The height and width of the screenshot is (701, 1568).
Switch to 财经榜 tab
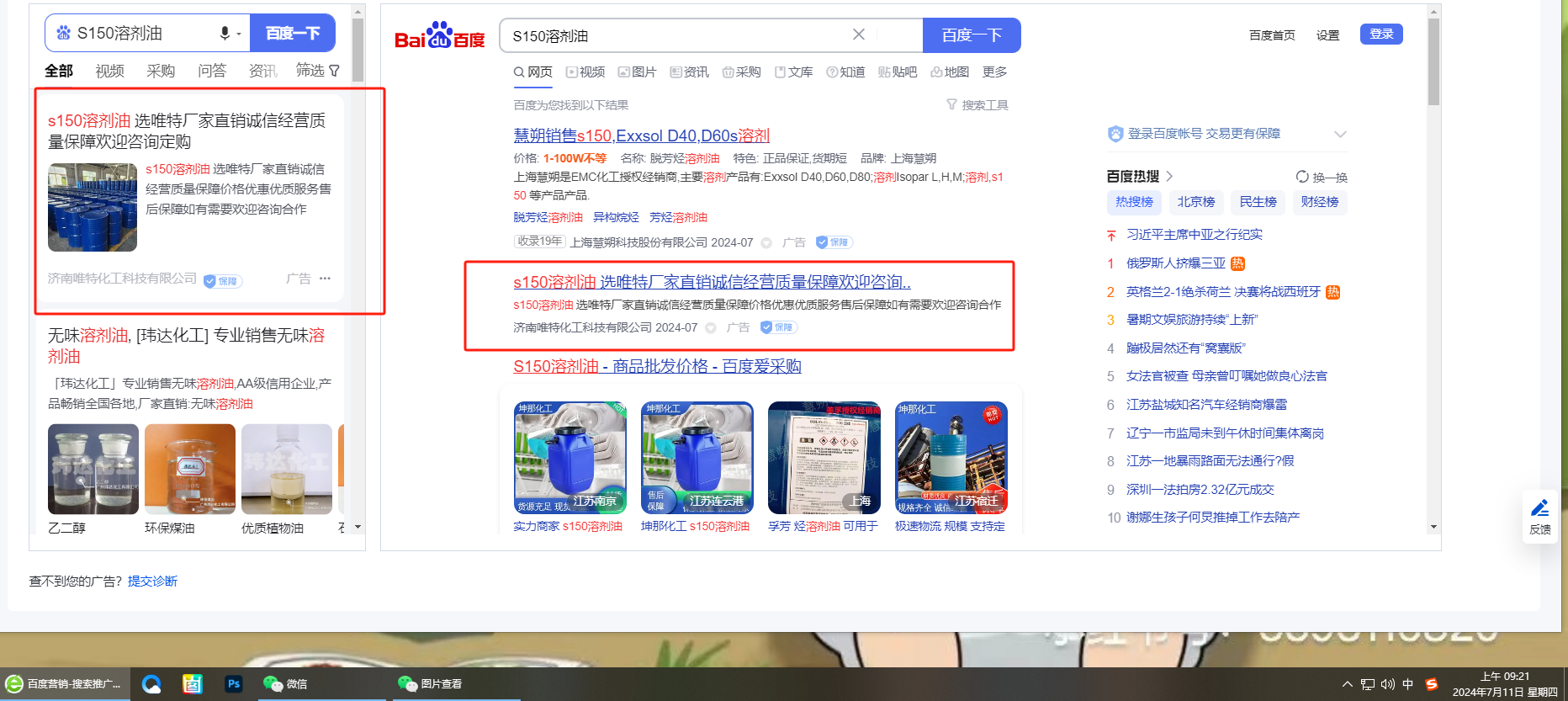point(1320,202)
